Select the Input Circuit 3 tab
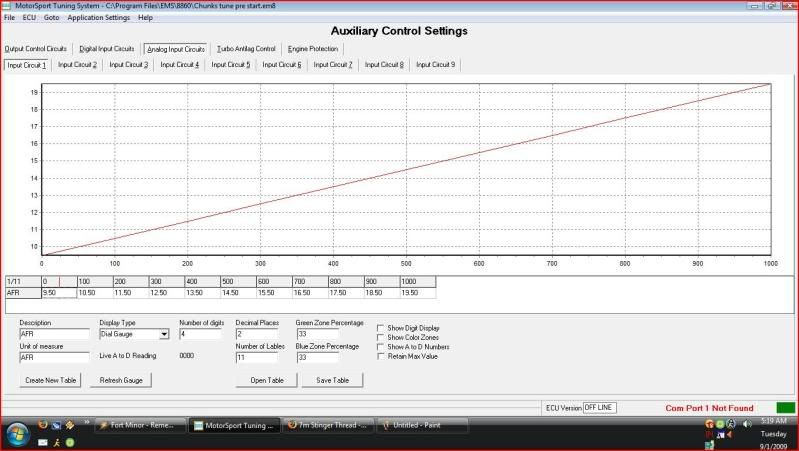The height and width of the screenshot is (451, 799). tap(128, 65)
